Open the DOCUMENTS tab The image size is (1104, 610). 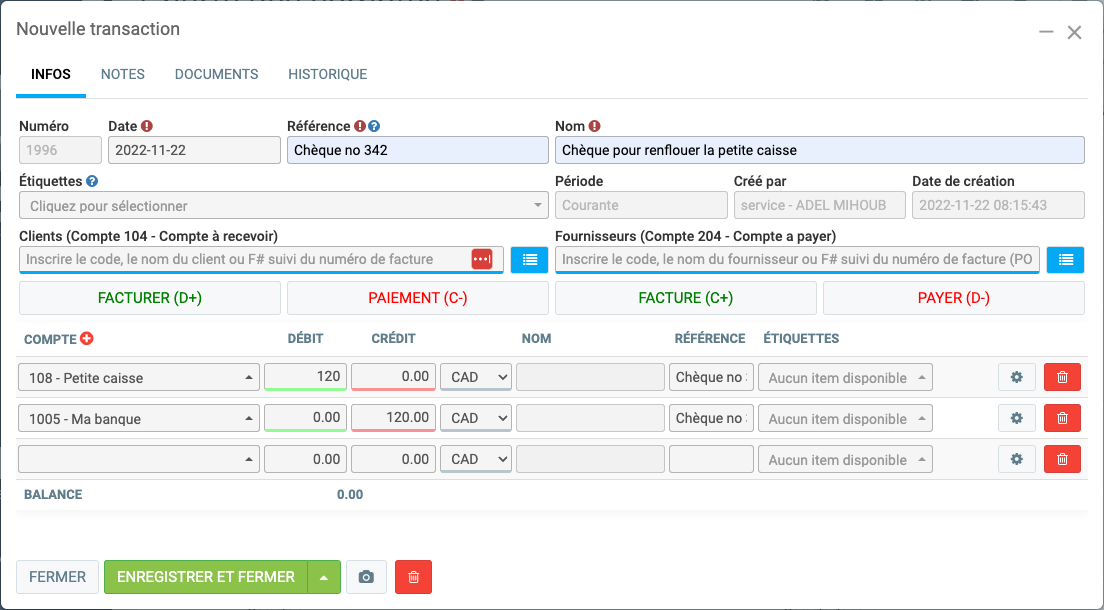pyautogui.click(x=216, y=74)
